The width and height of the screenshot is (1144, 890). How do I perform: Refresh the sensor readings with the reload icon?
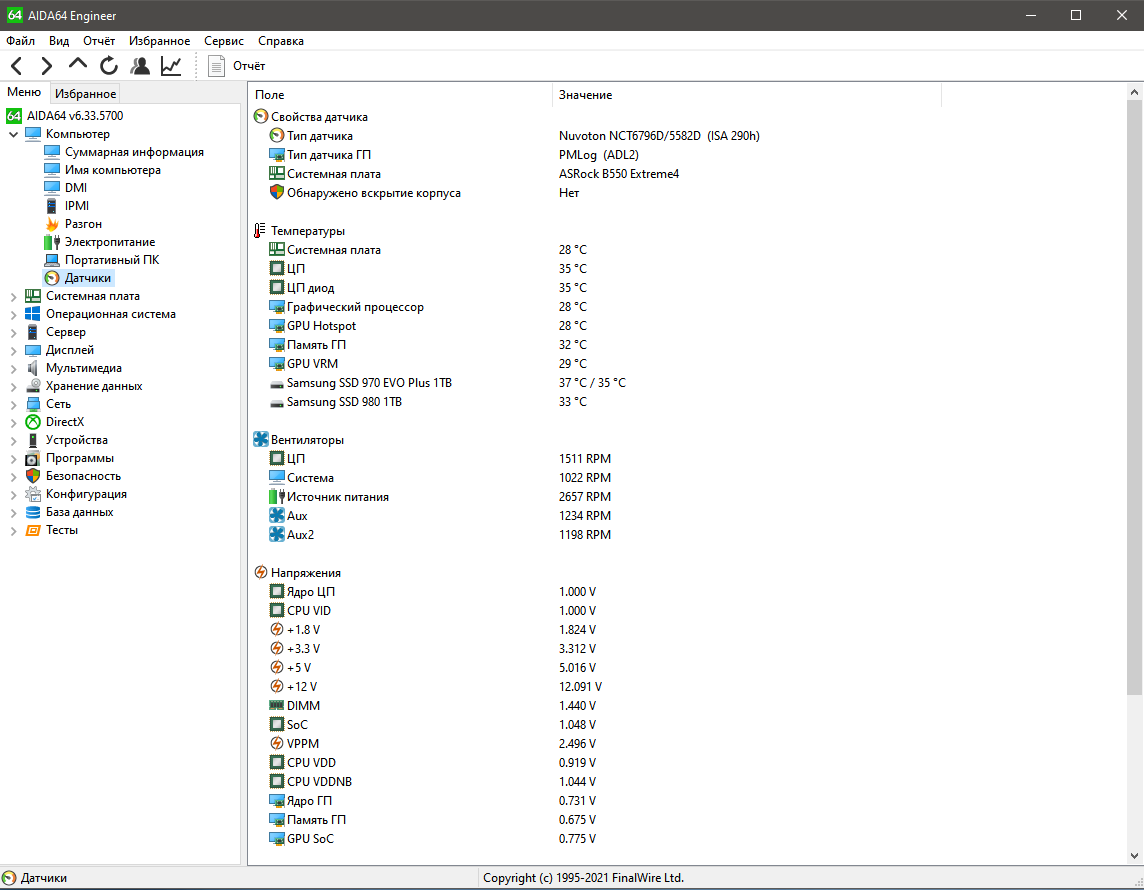click(x=109, y=66)
